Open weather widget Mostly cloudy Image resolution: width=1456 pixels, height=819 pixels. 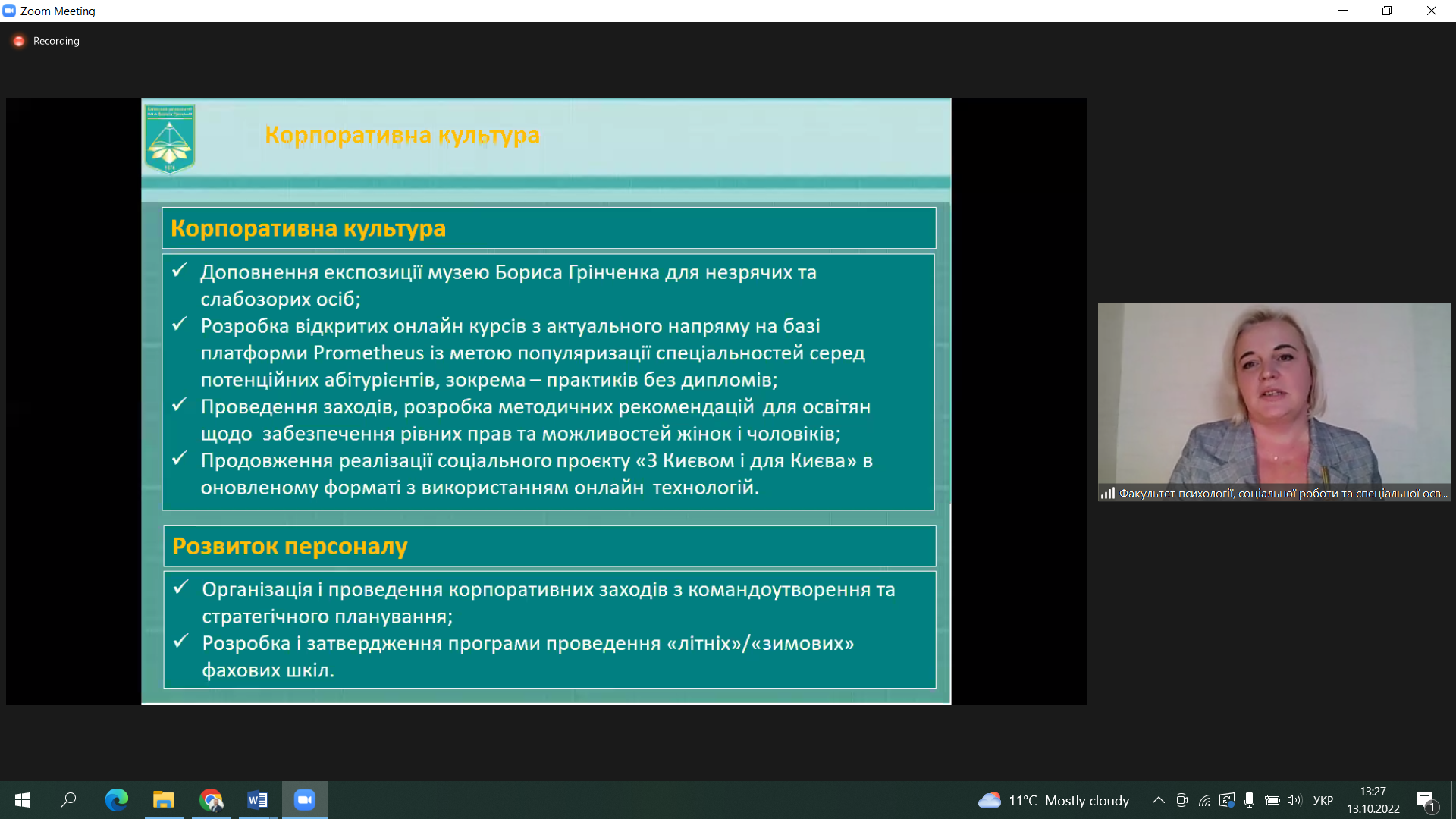(x=1053, y=800)
